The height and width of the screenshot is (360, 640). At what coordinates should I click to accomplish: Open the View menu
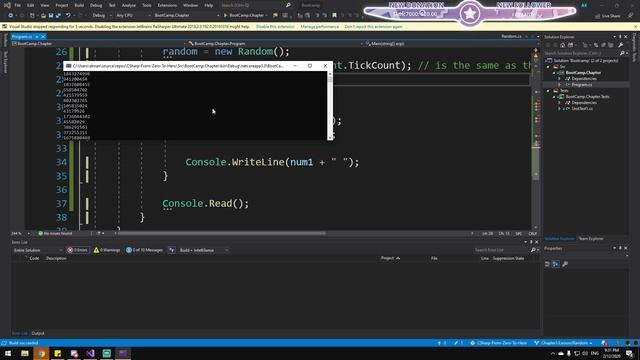[x=44, y=5]
